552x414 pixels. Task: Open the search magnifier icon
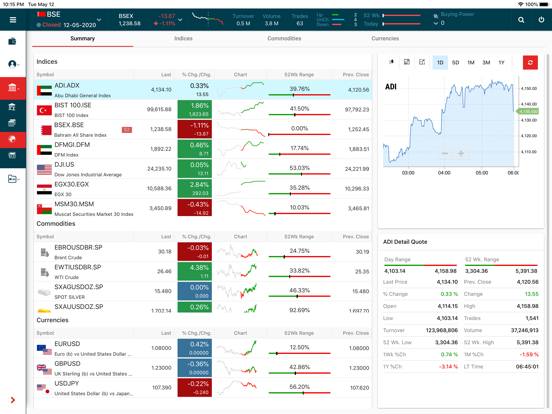[521, 20]
